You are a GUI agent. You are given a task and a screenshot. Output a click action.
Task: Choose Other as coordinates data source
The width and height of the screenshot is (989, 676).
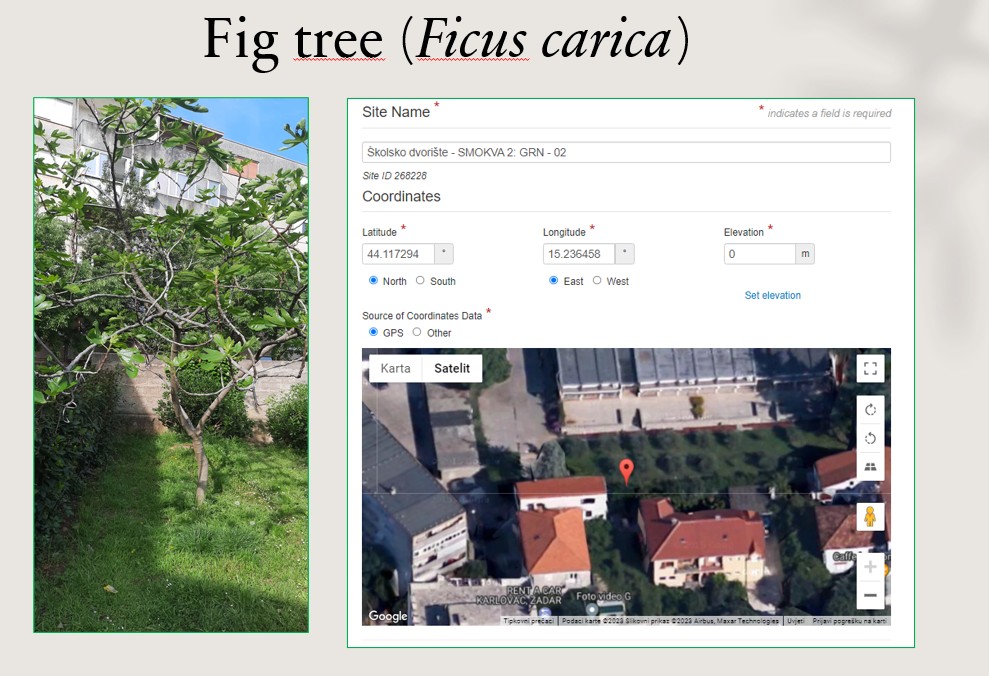point(417,332)
